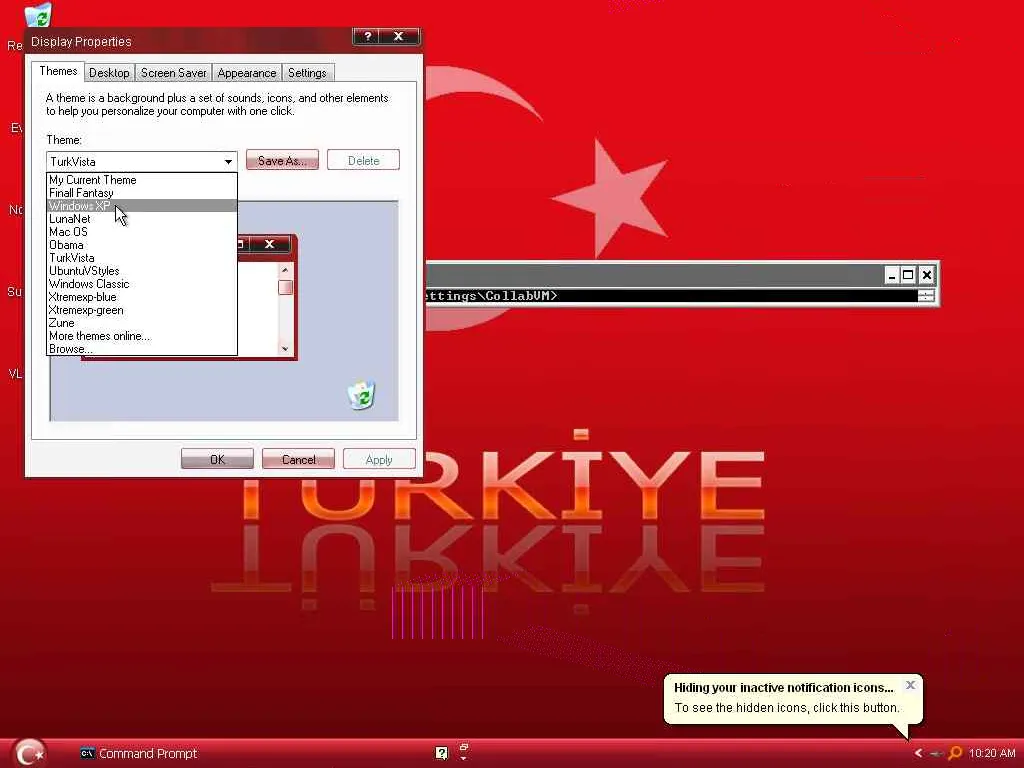Show hidden notification icons arrow
This screenshot has width=1024, height=768.
point(918,753)
